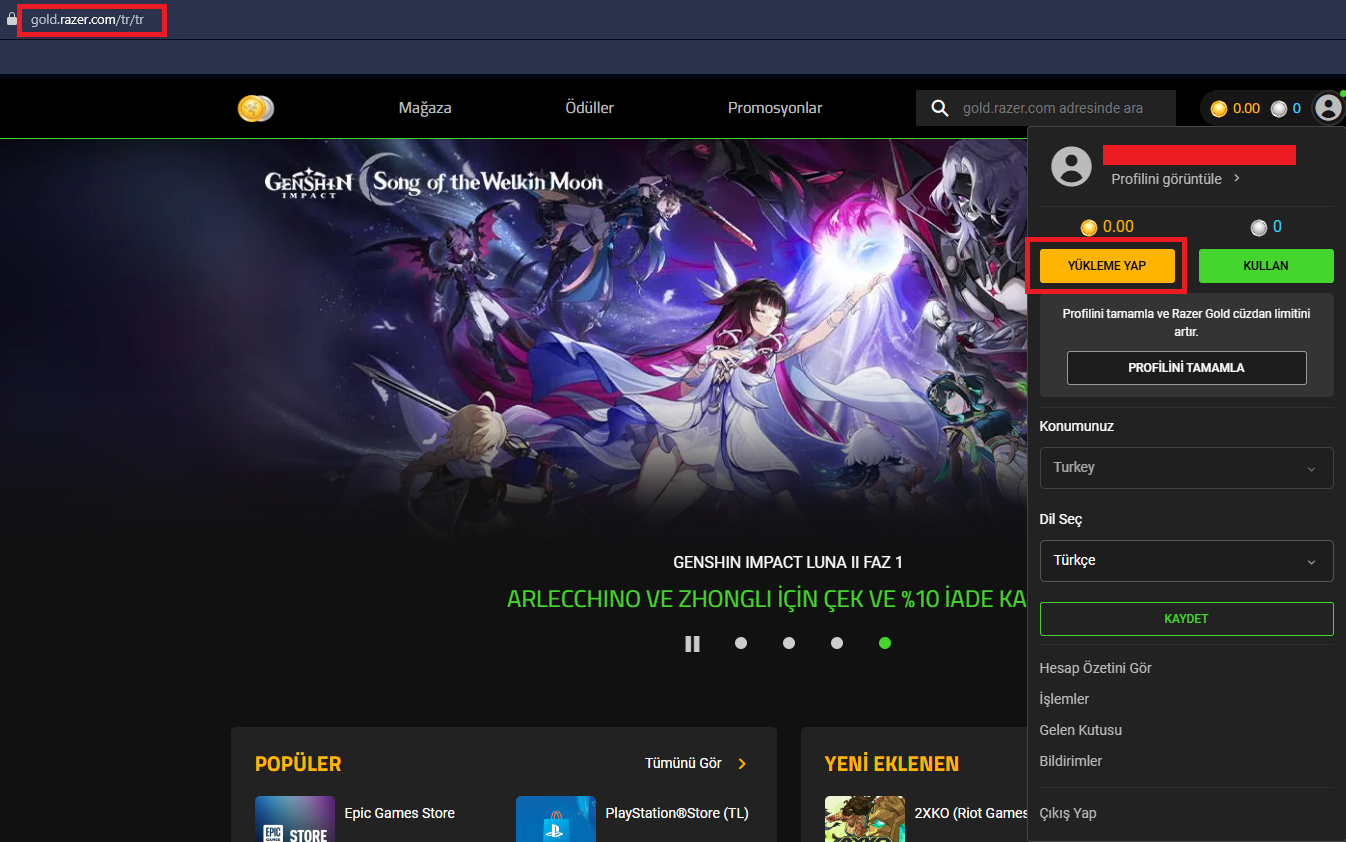Open the PlayStation Store (TL) thumbnail
Screen dimensions: 1346x842
(x=556, y=819)
